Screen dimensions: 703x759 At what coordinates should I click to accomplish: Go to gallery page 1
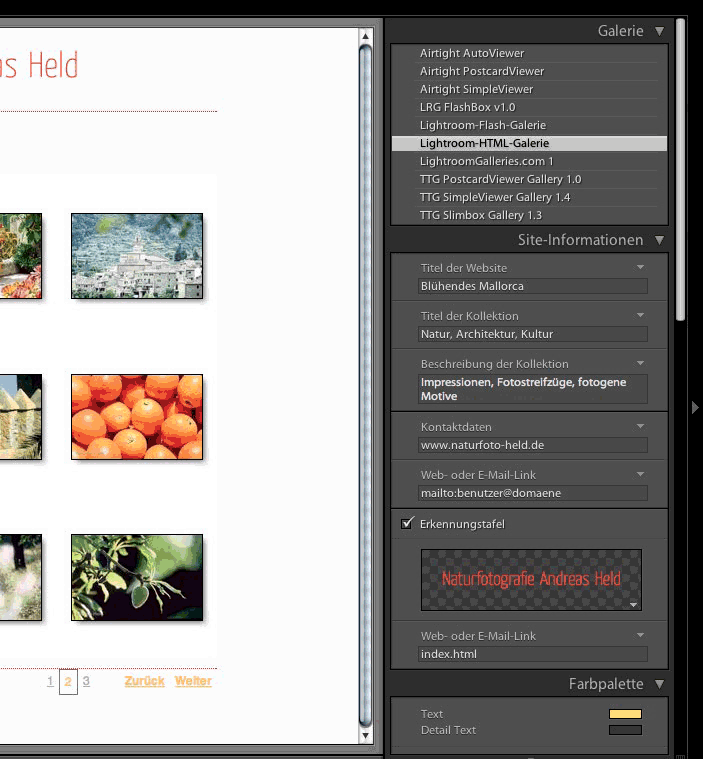point(50,681)
